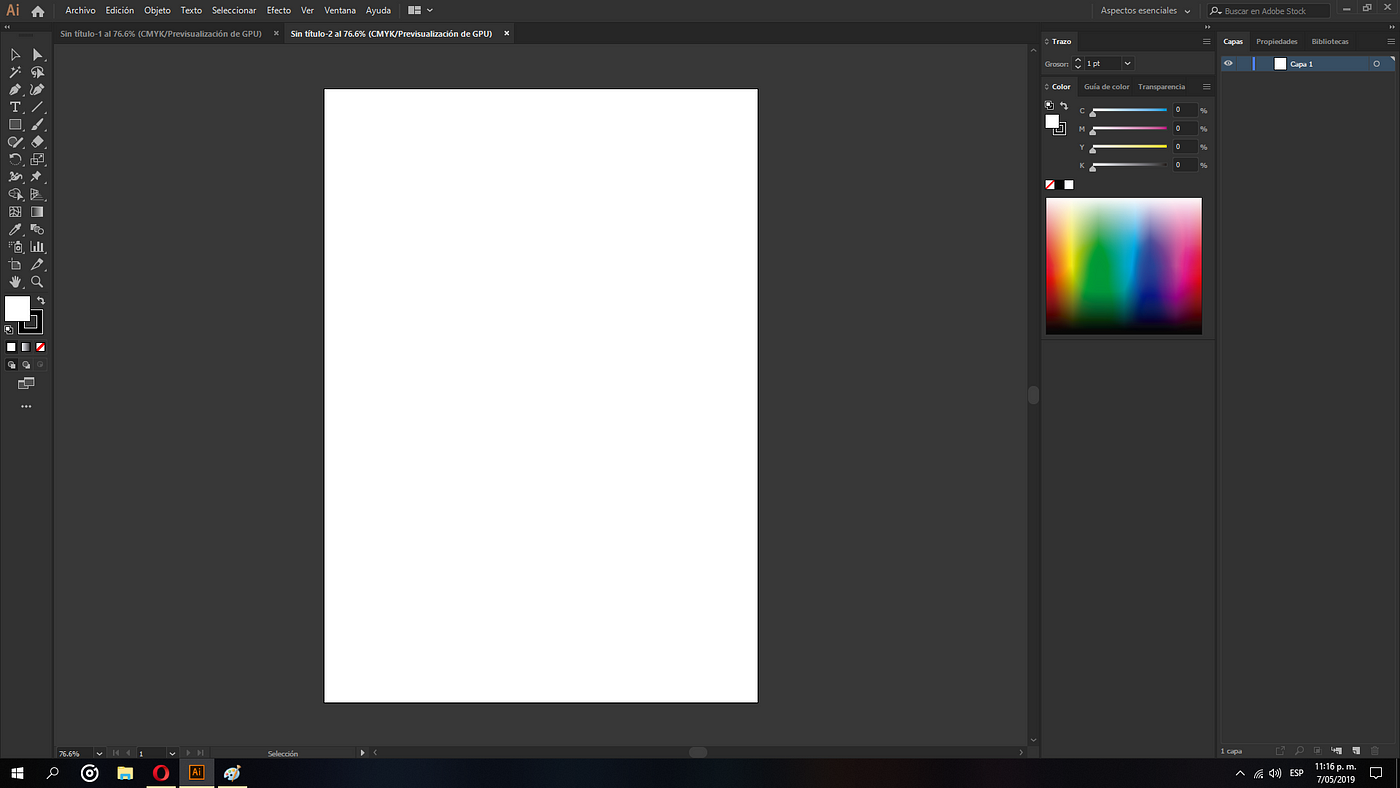Screen dimensions: 1400x788
Task: Open the Color panel options menu
Action: [x=1206, y=87]
